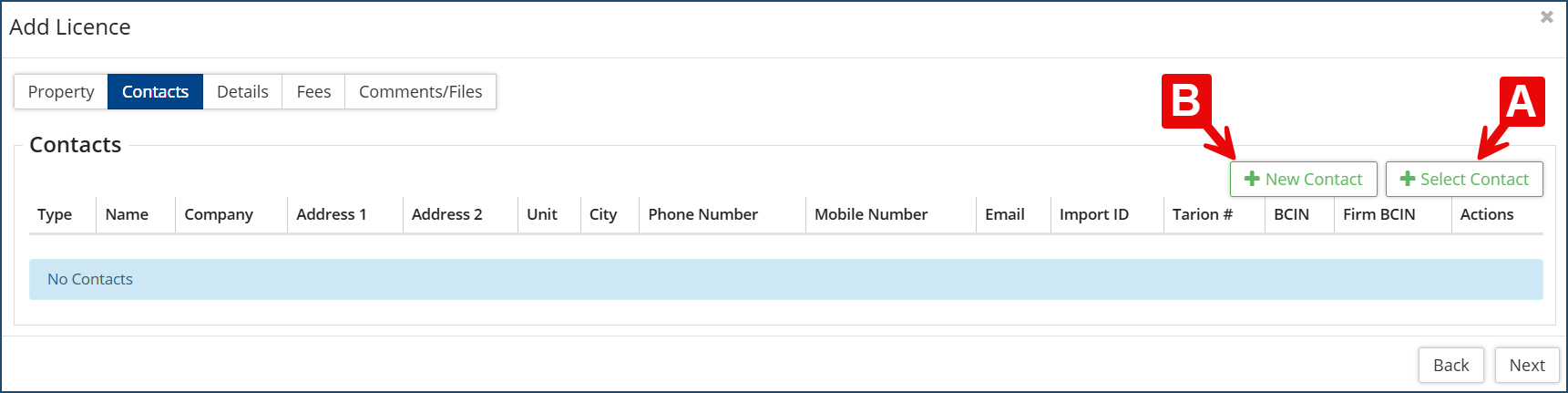Viewport: 1568px width, 393px height.
Task: Click the green plus icon on New Contact
Action: [1252, 180]
